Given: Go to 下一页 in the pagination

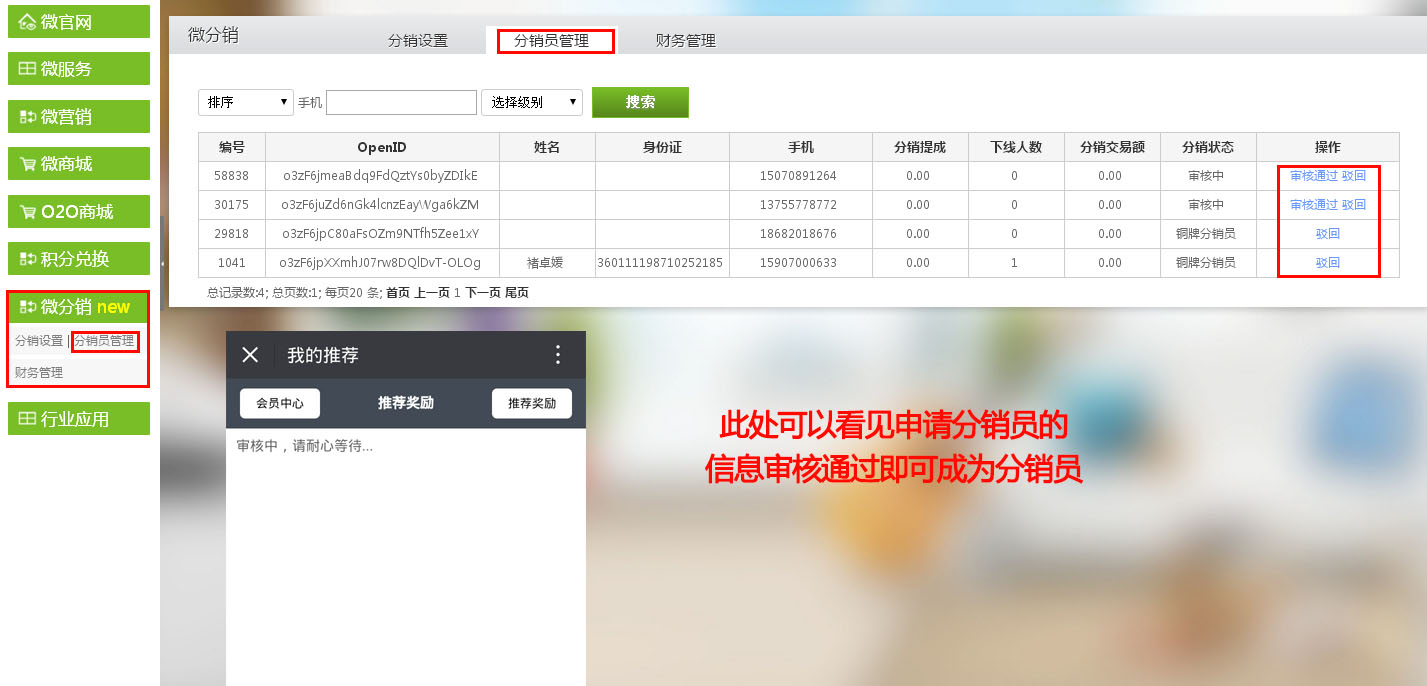Looking at the screenshot, I should click(x=482, y=293).
